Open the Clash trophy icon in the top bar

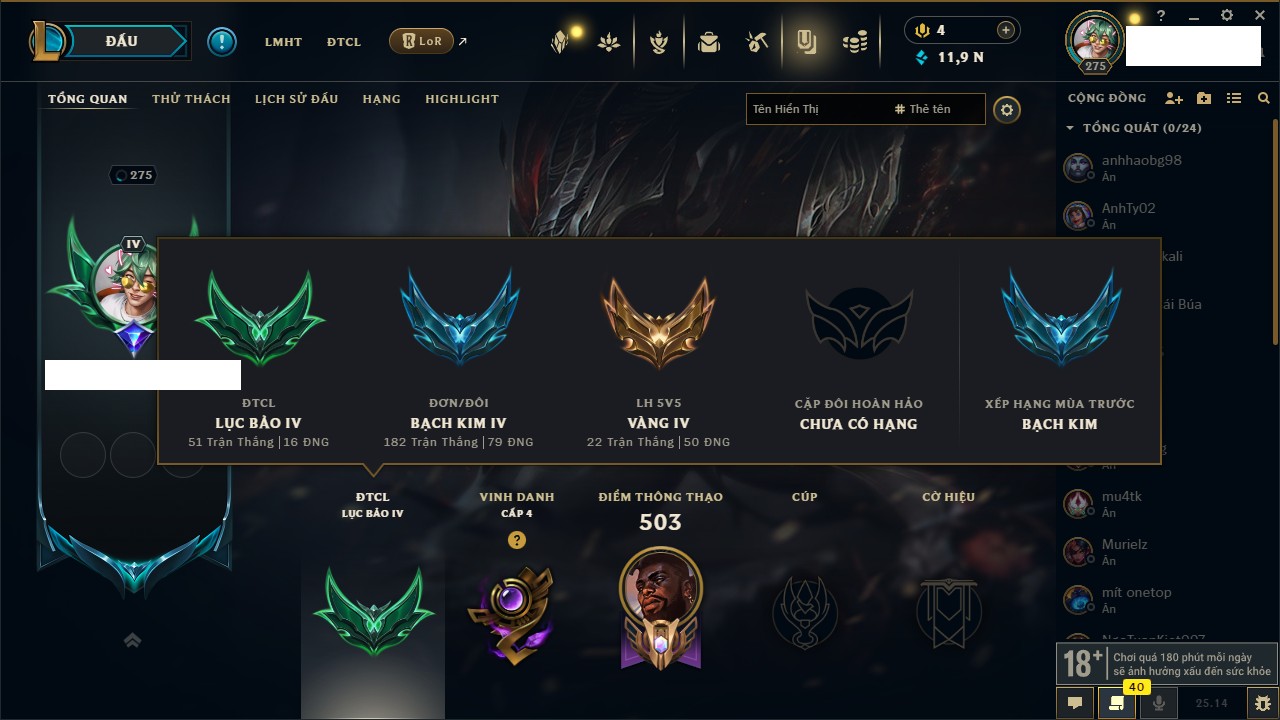pos(659,42)
